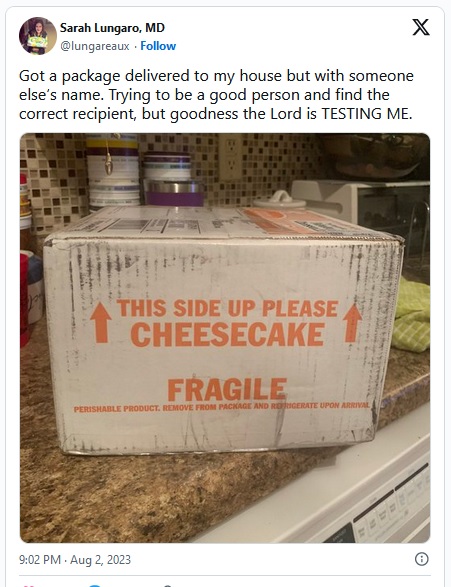The image size is (451, 587).
Task: Click the X logo in the tweet corner
Action: [x=421, y=27]
